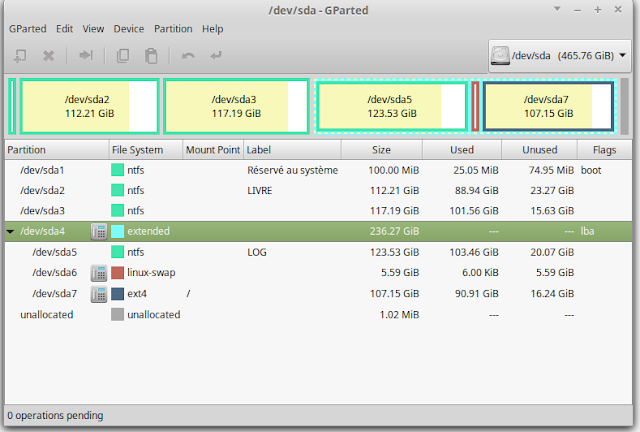Sort by the Size column header
Screen dimensions: 640x432
coord(382,150)
